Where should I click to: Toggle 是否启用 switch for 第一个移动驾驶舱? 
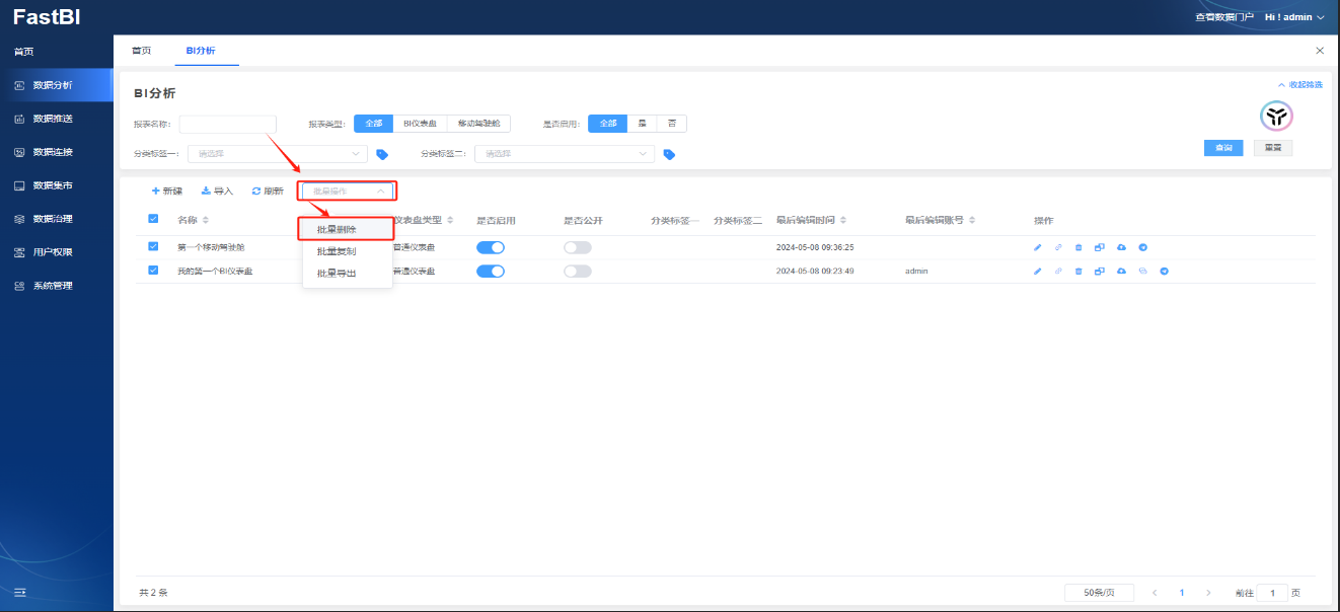tap(491, 247)
